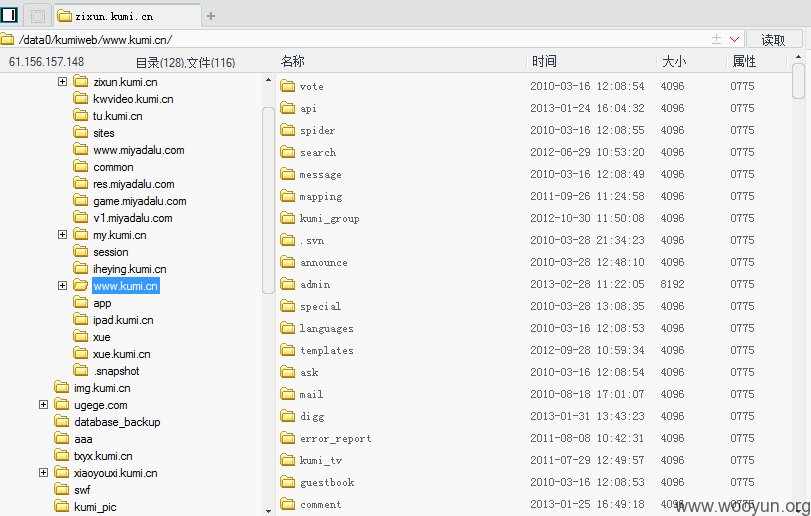Click the sidebar panel toggle icon
Viewport: 811px width, 516px height.
click(9, 16)
